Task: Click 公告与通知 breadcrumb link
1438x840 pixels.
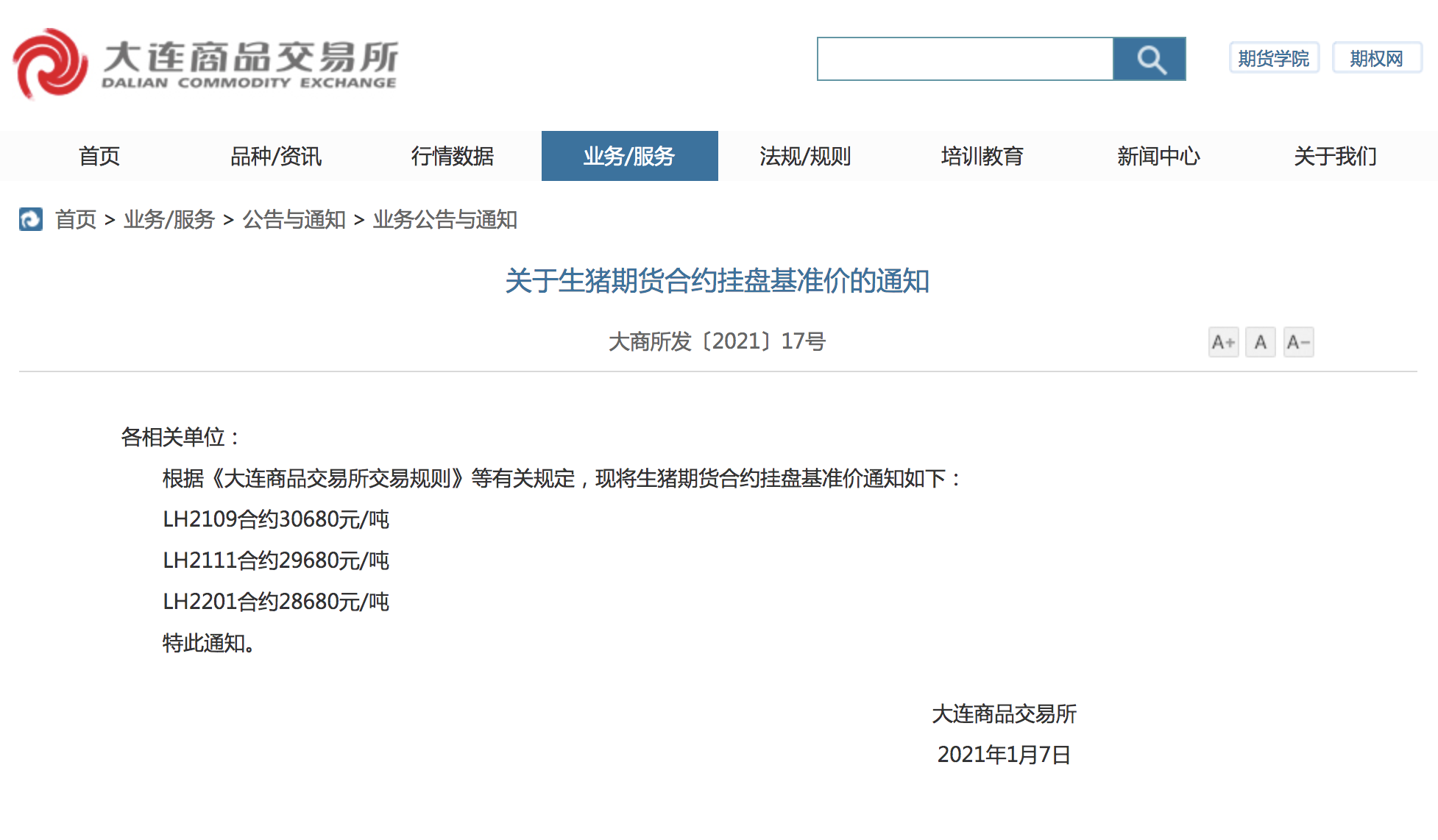Action: click(x=294, y=219)
